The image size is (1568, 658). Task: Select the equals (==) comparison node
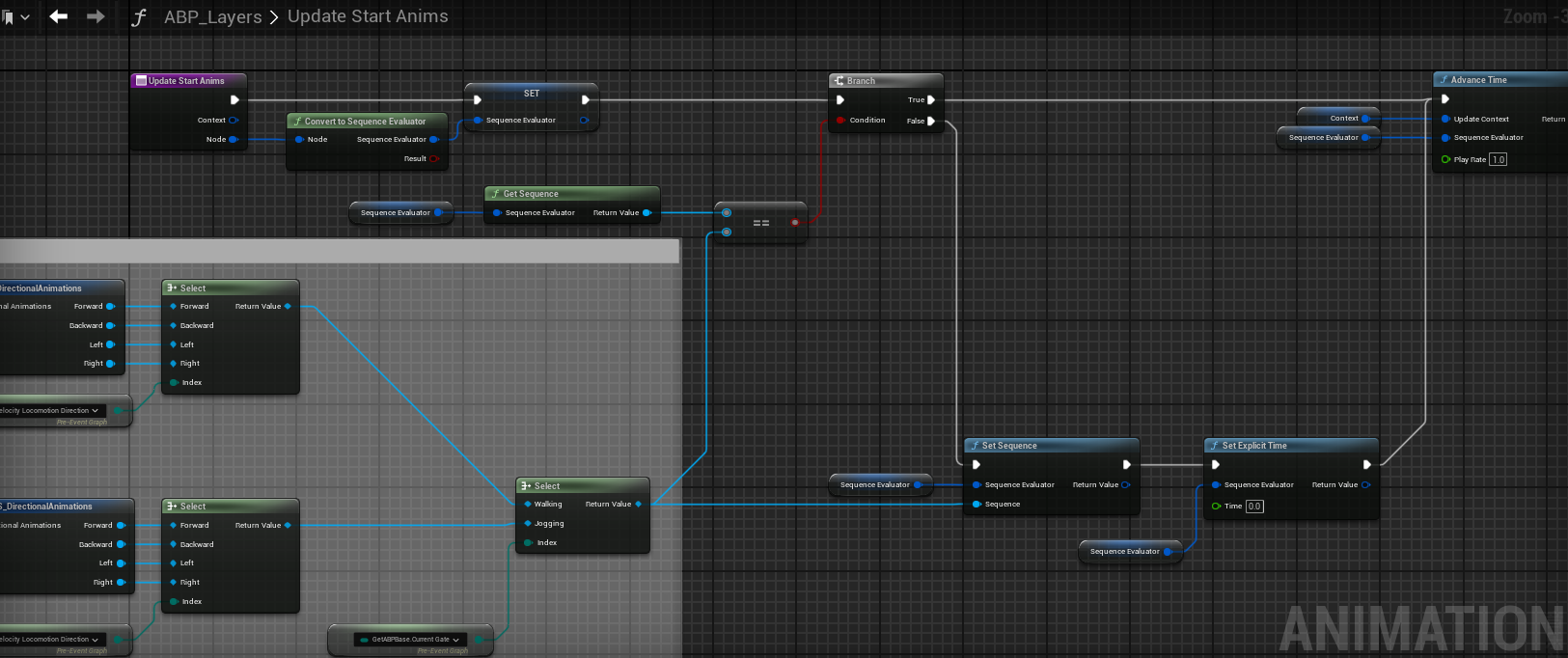[x=761, y=222]
